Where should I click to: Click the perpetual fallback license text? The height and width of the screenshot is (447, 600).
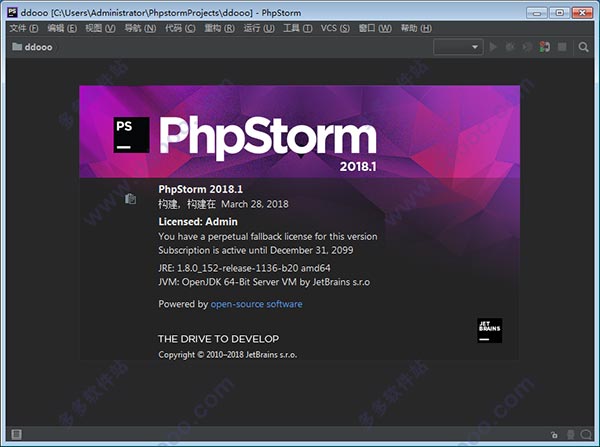pyautogui.click(x=268, y=237)
